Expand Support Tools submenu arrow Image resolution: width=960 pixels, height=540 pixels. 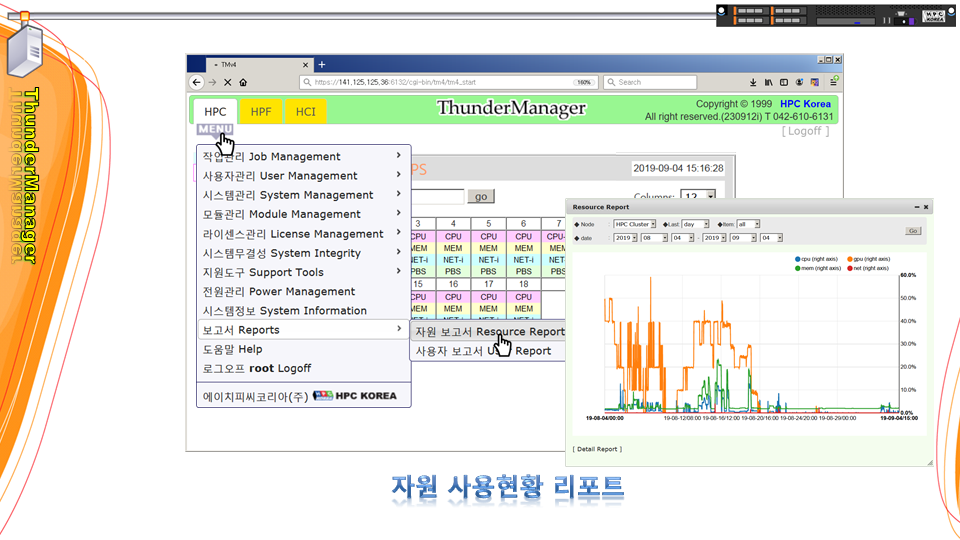click(399, 271)
